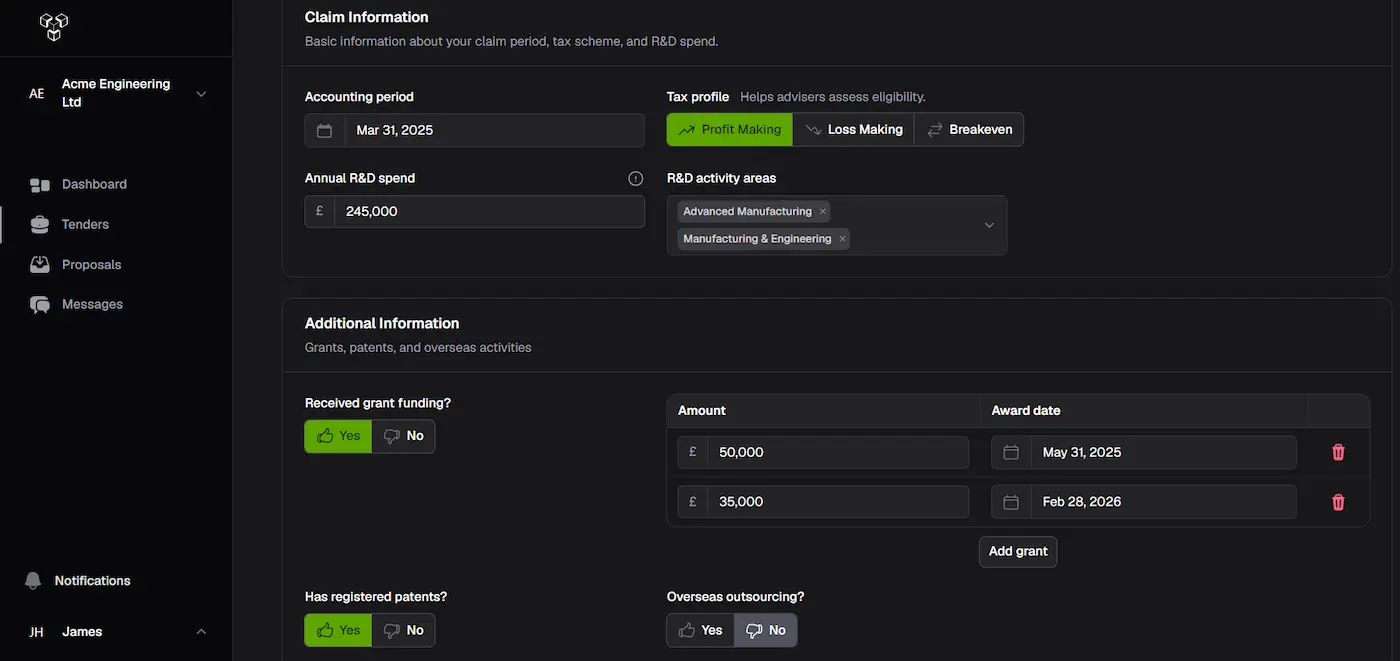1400x661 pixels.
Task: Click the AE company avatar
Action: (37, 94)
